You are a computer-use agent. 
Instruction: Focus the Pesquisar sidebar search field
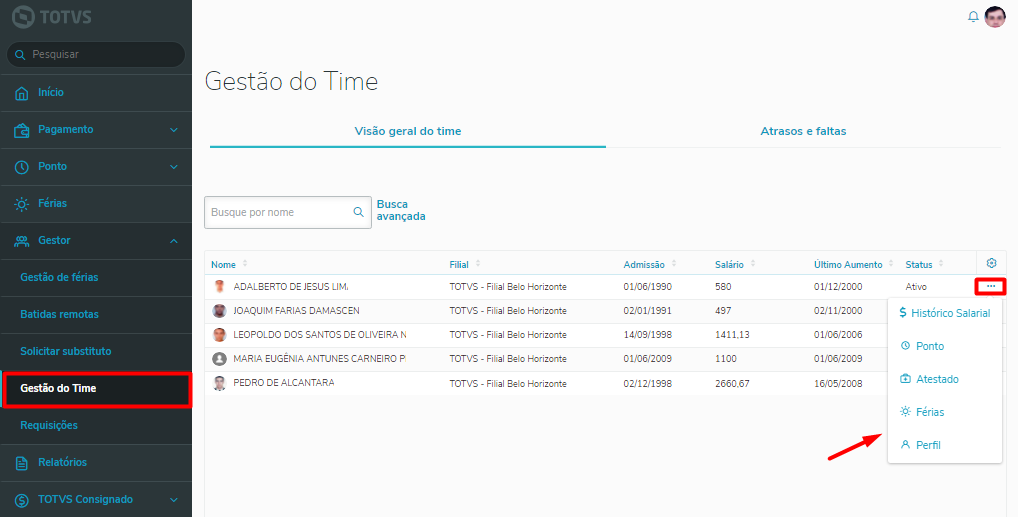click(x=96, y=55)
